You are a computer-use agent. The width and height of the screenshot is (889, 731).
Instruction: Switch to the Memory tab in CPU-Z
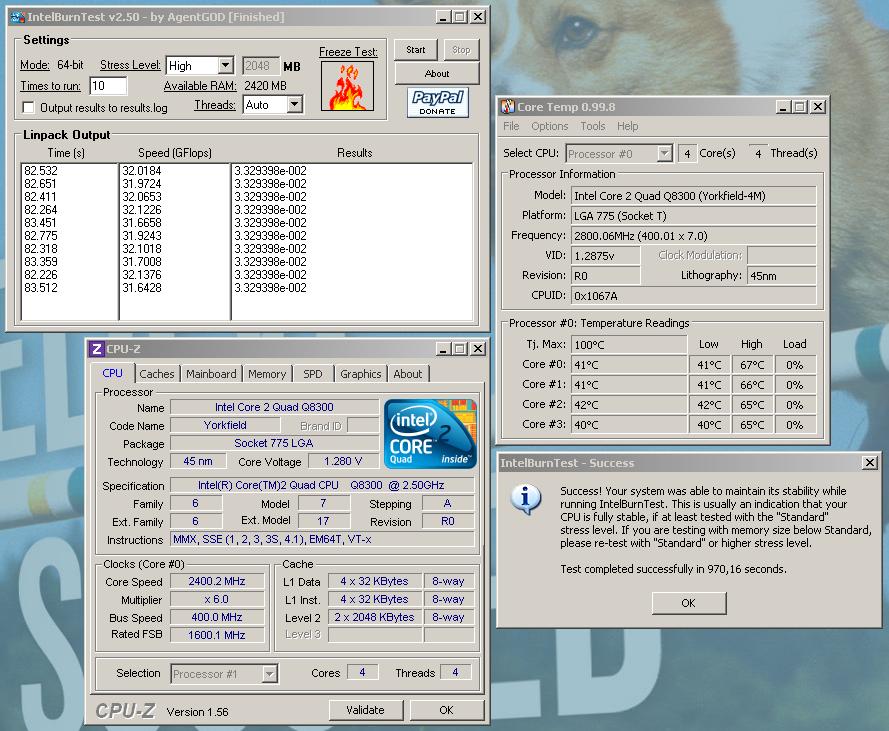[x=266, y=374]
